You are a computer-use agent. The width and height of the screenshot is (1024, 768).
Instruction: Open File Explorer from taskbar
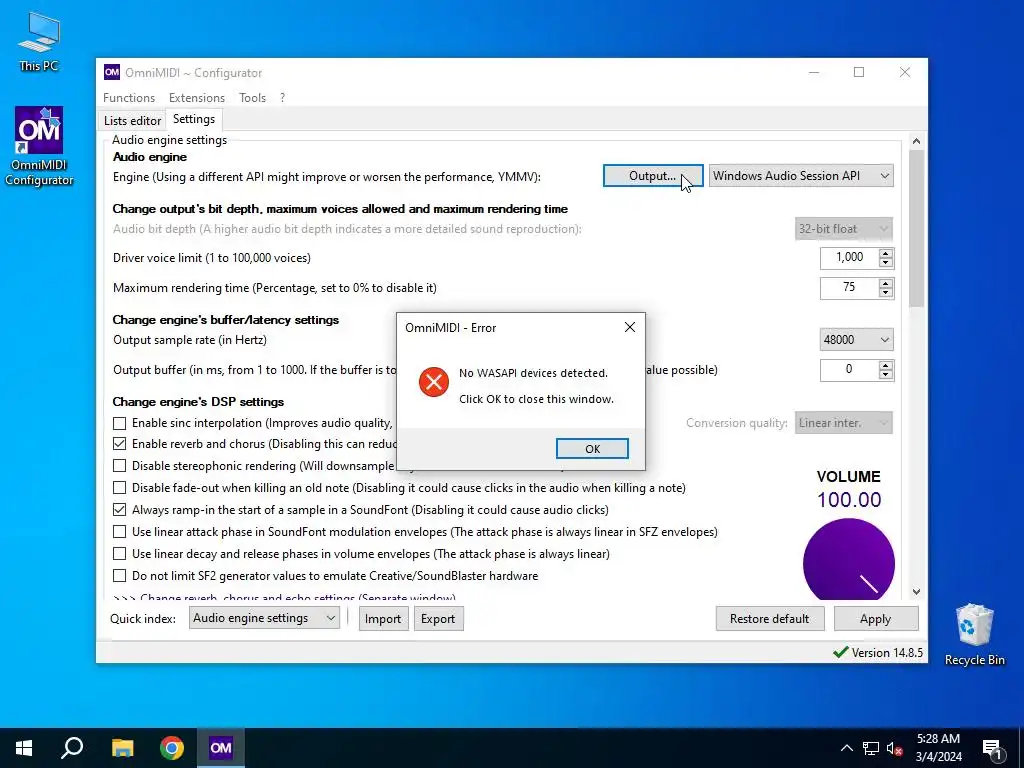coord(122,748)
